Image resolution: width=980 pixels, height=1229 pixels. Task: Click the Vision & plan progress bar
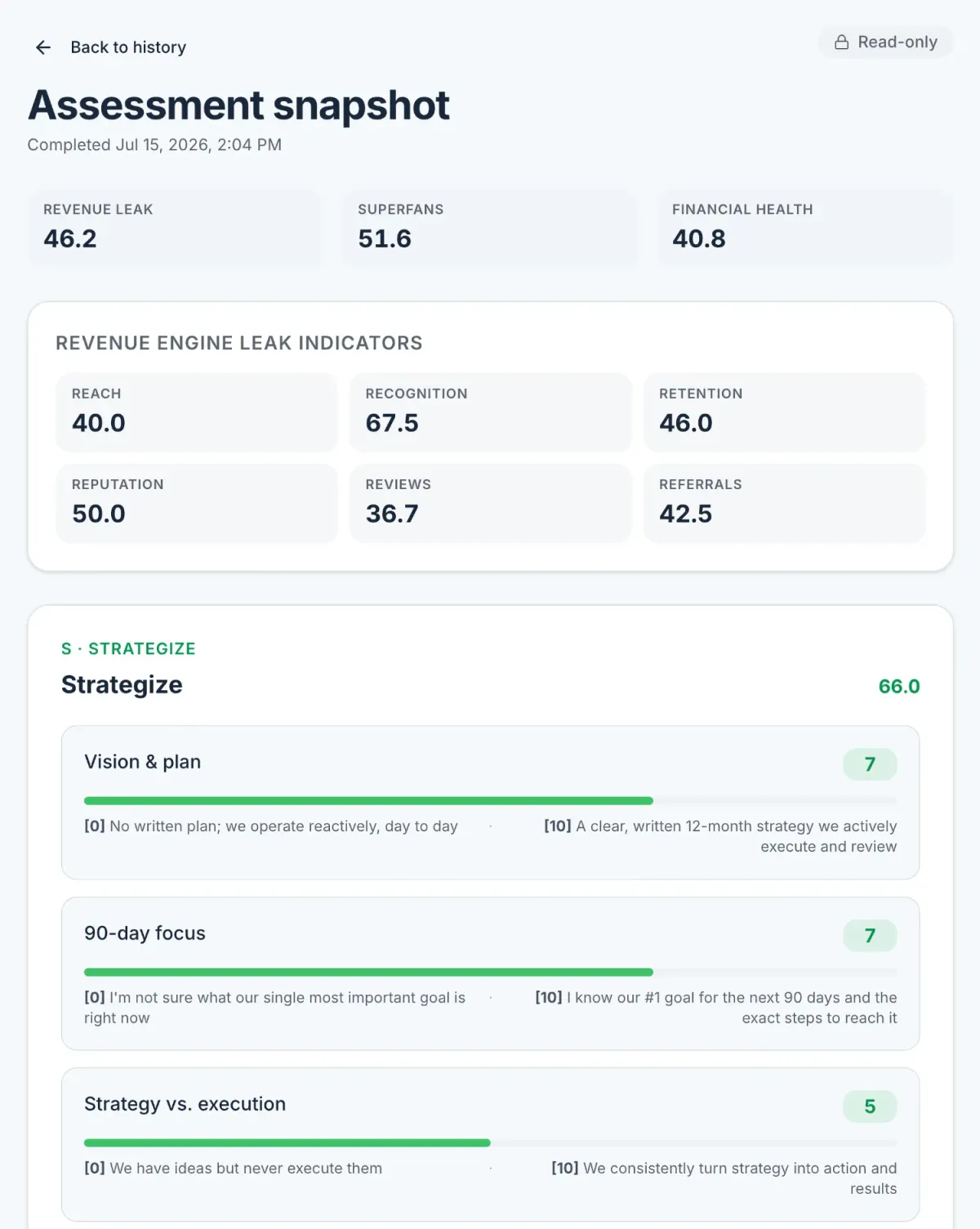coord(490,801)
